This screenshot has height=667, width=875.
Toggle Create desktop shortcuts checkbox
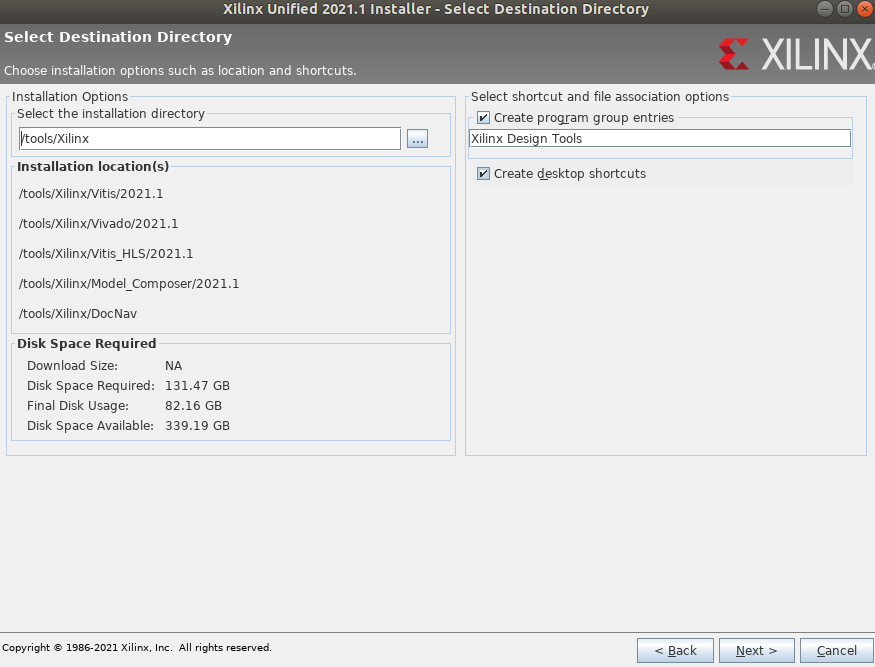pyautogui.click(x=483, y=174)
